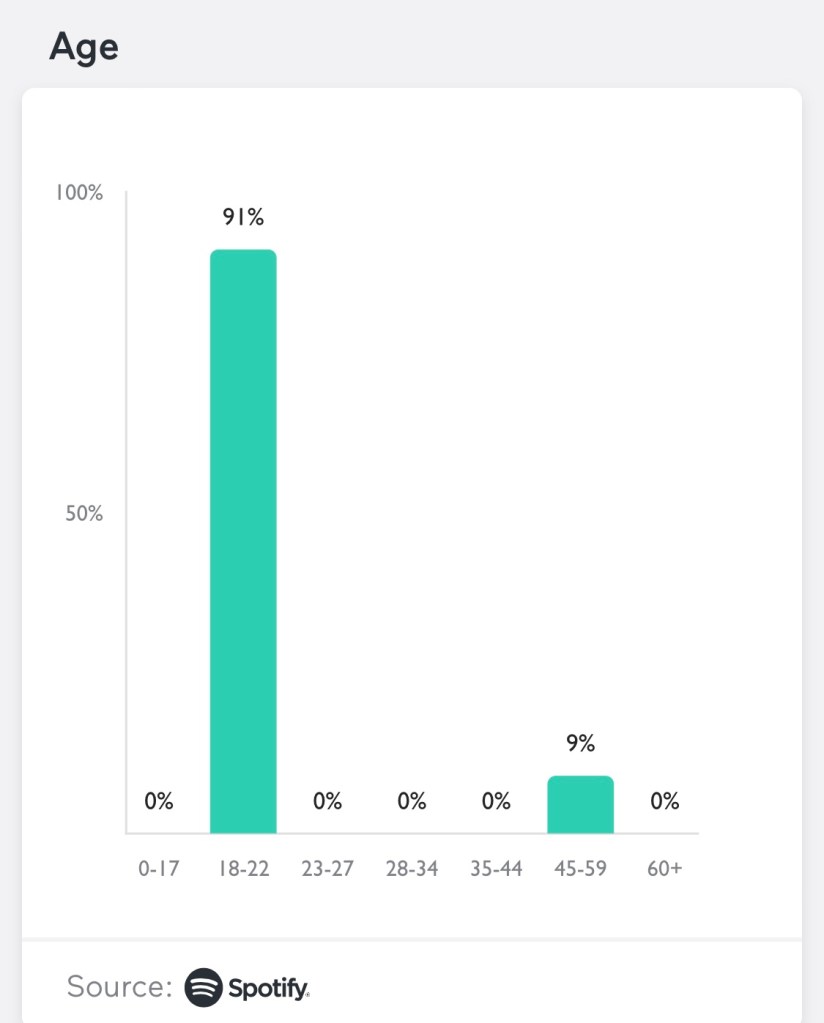The width and height of the screenshot is (824, 1023).
Task: Click the "Source:" label
Action: [x=119, y=987]
